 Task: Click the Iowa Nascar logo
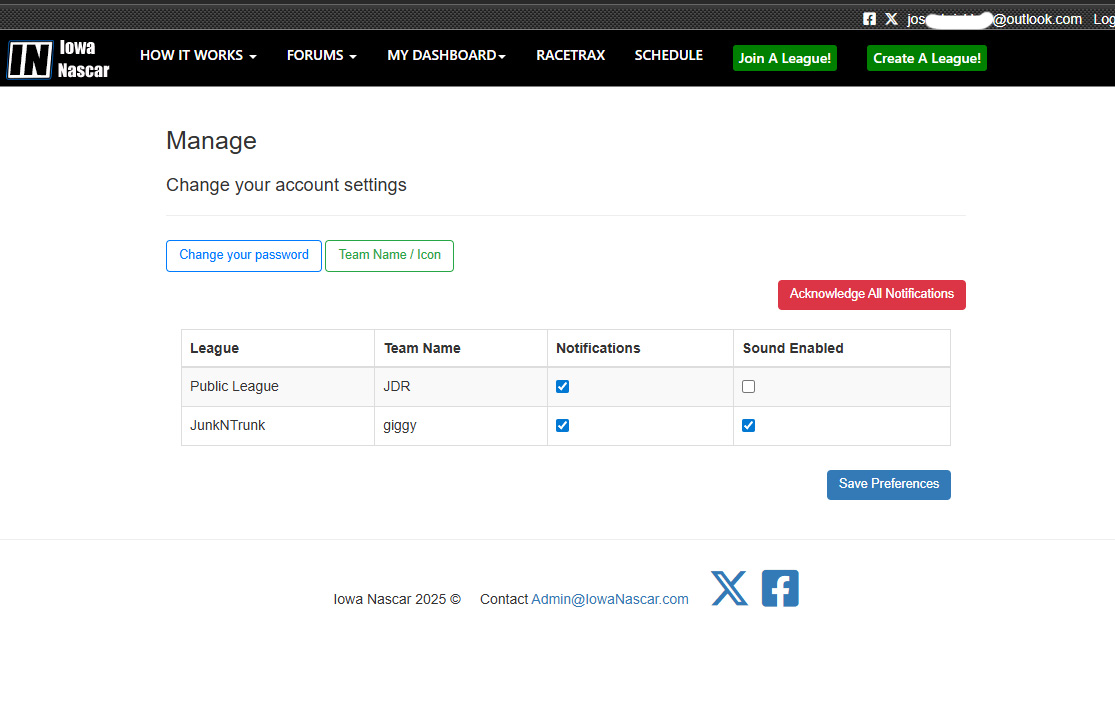pyautogui.click(x=58, y=59)
